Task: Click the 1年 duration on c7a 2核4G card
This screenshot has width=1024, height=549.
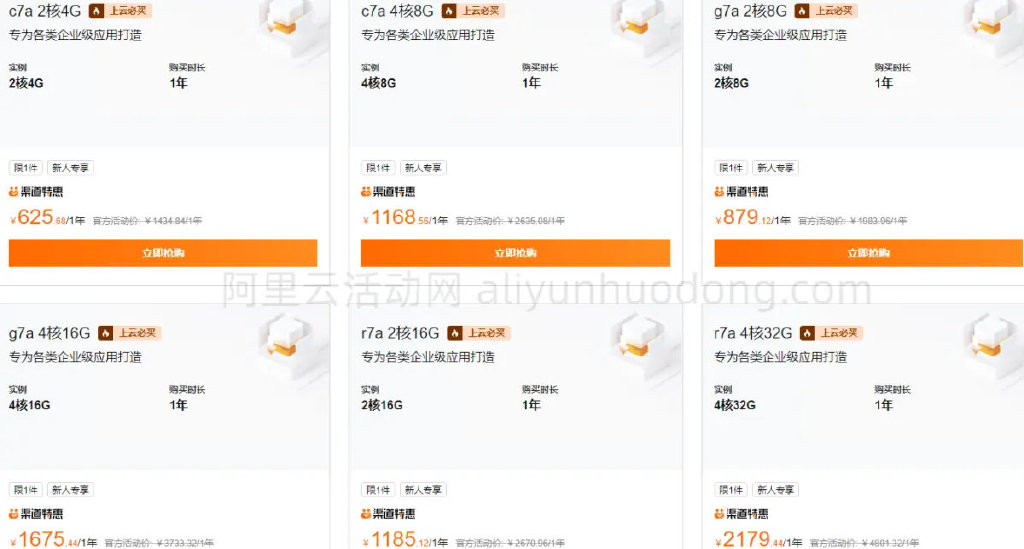Action: click(x=178, y=83)
